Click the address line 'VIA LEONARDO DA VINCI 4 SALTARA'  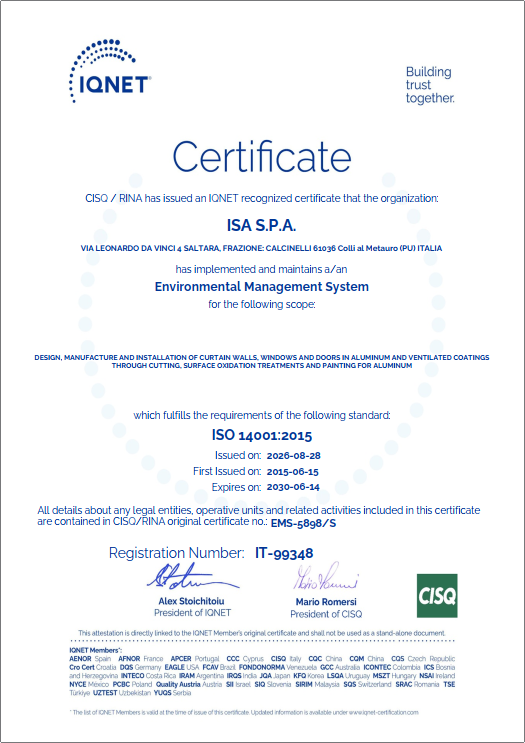pos(150,248)
